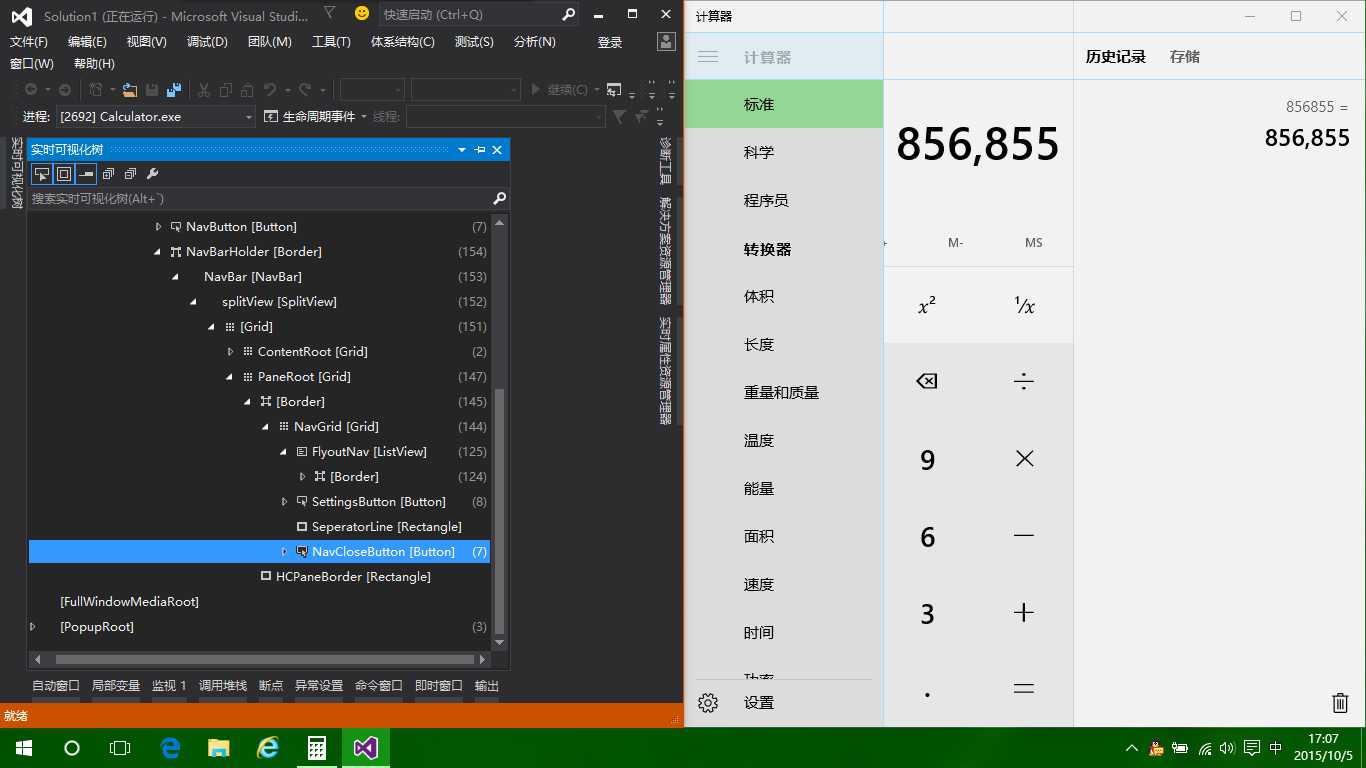Click the tree panel vertical scrollbar thumb
This screenshot has height=768, width=1366.
pyautogui.click(x=500, y=510)
